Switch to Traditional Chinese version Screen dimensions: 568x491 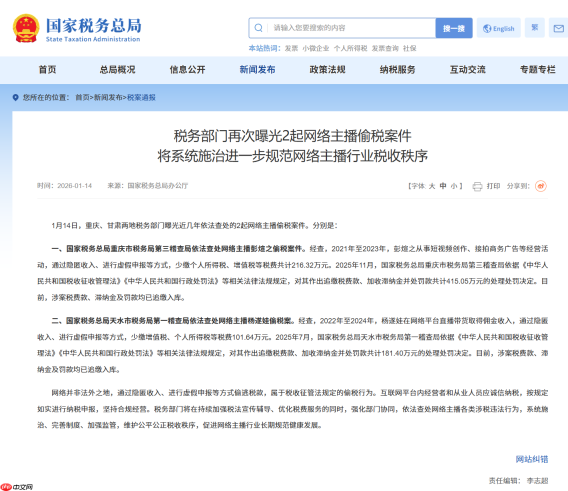point(535,28)
